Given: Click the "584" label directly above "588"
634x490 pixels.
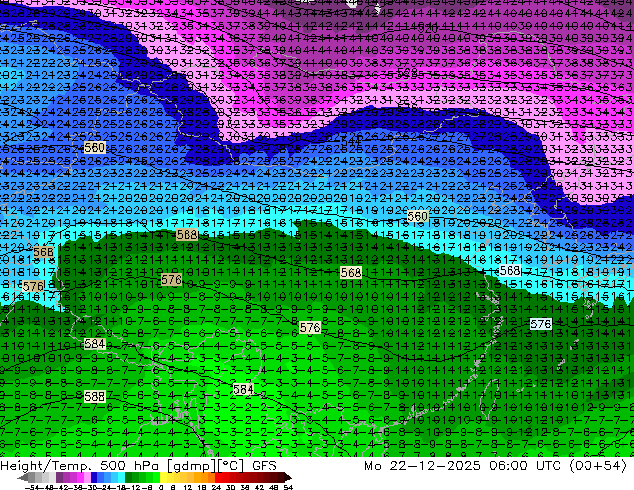Looking at the screenshot, I should [95, 344].
